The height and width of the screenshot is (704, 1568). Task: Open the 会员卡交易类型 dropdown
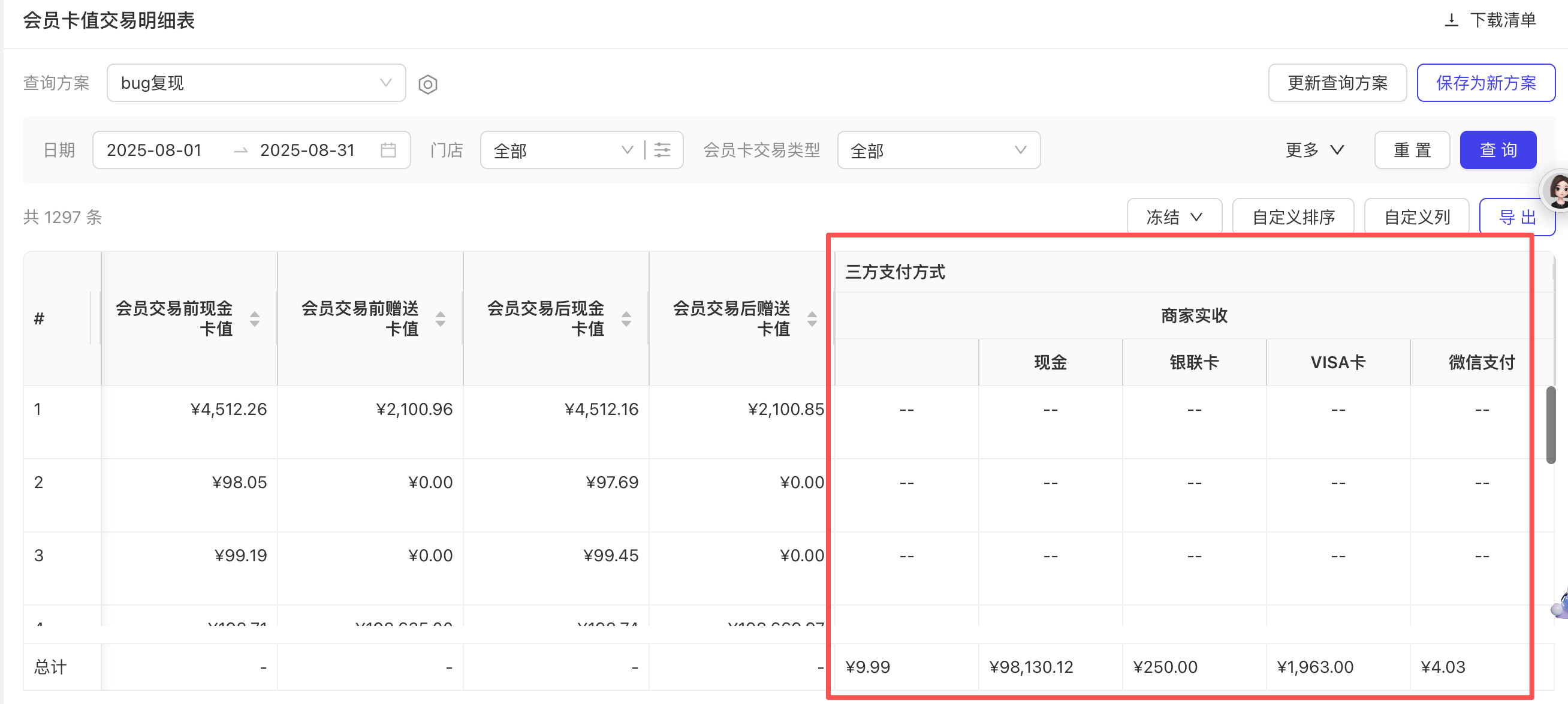coord(938,150)
